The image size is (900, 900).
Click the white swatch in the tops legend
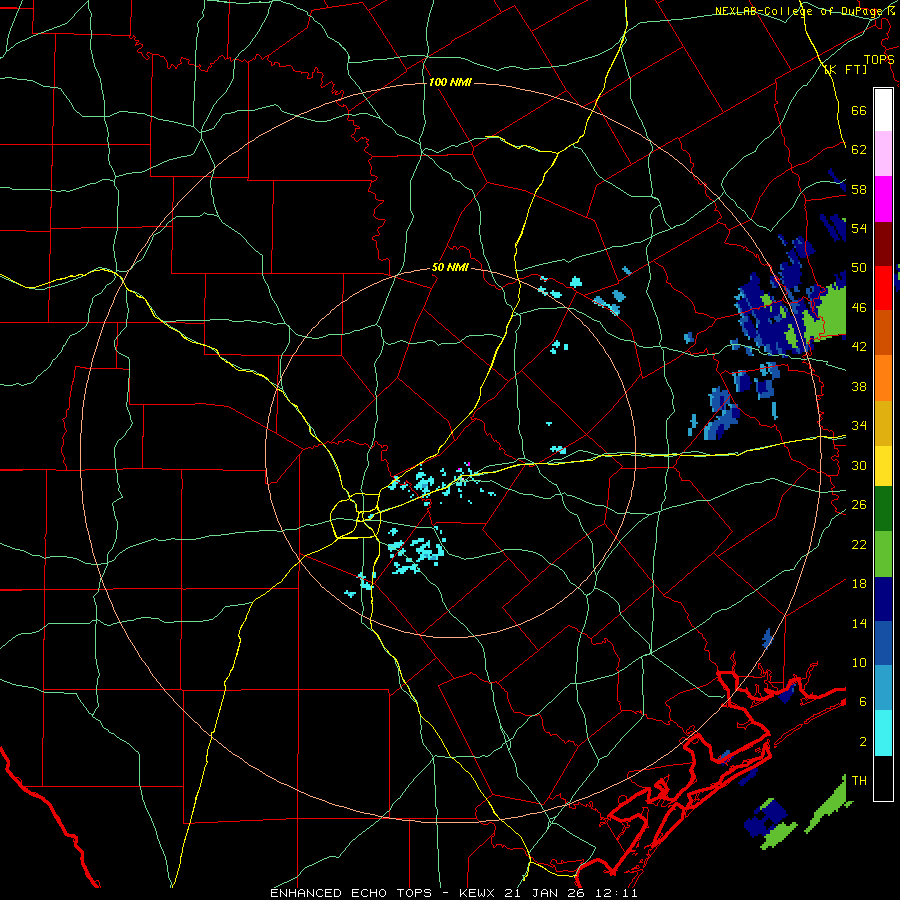click(883, 110)
